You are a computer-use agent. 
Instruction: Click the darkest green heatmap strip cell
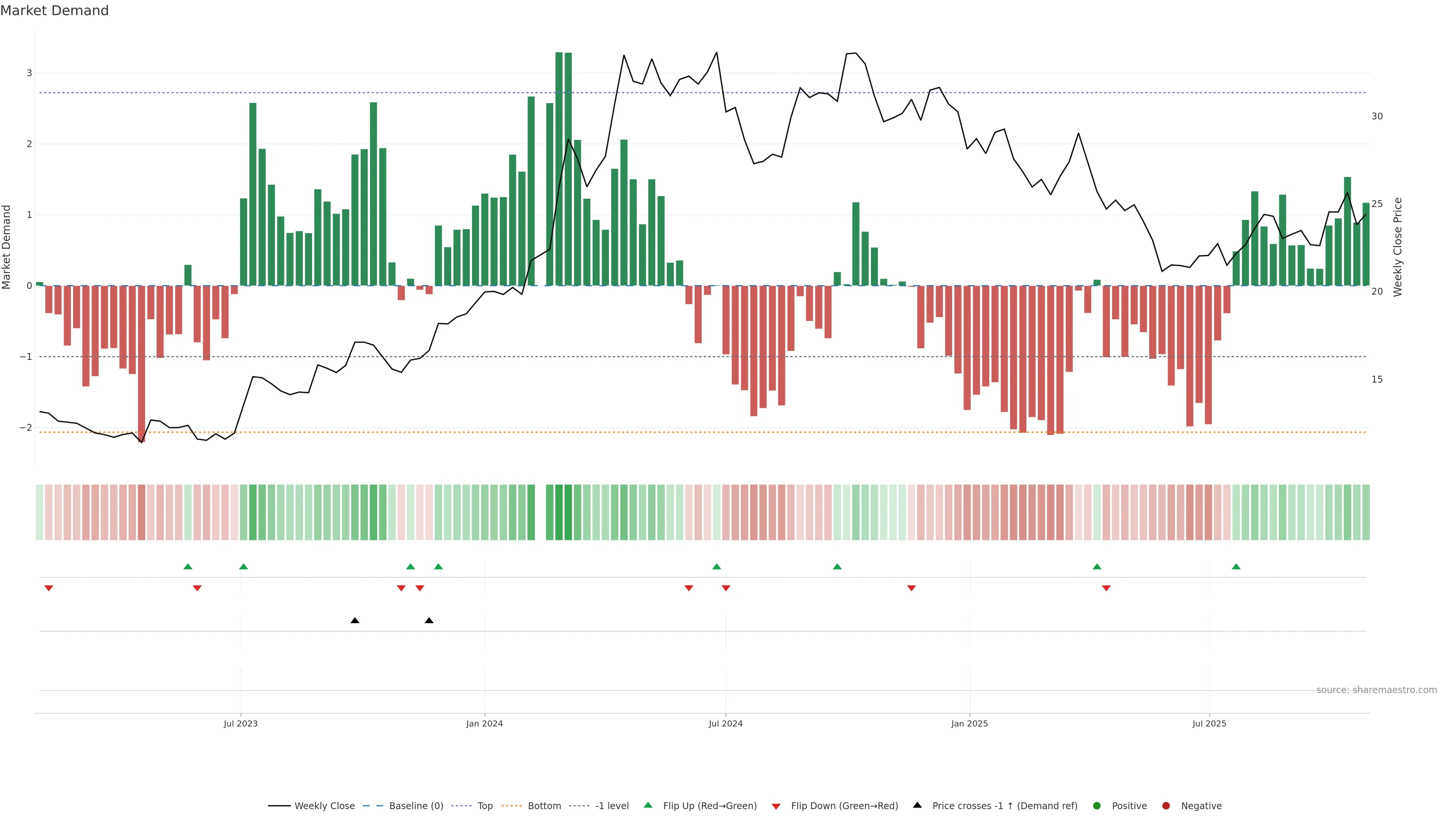click(559, 512)
